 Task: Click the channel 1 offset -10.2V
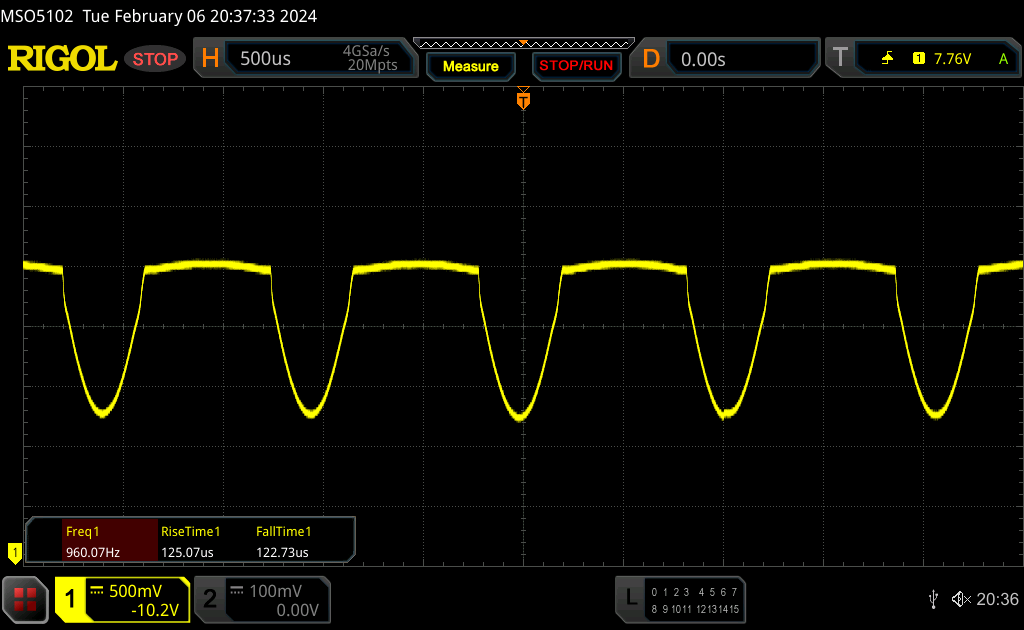155,610
